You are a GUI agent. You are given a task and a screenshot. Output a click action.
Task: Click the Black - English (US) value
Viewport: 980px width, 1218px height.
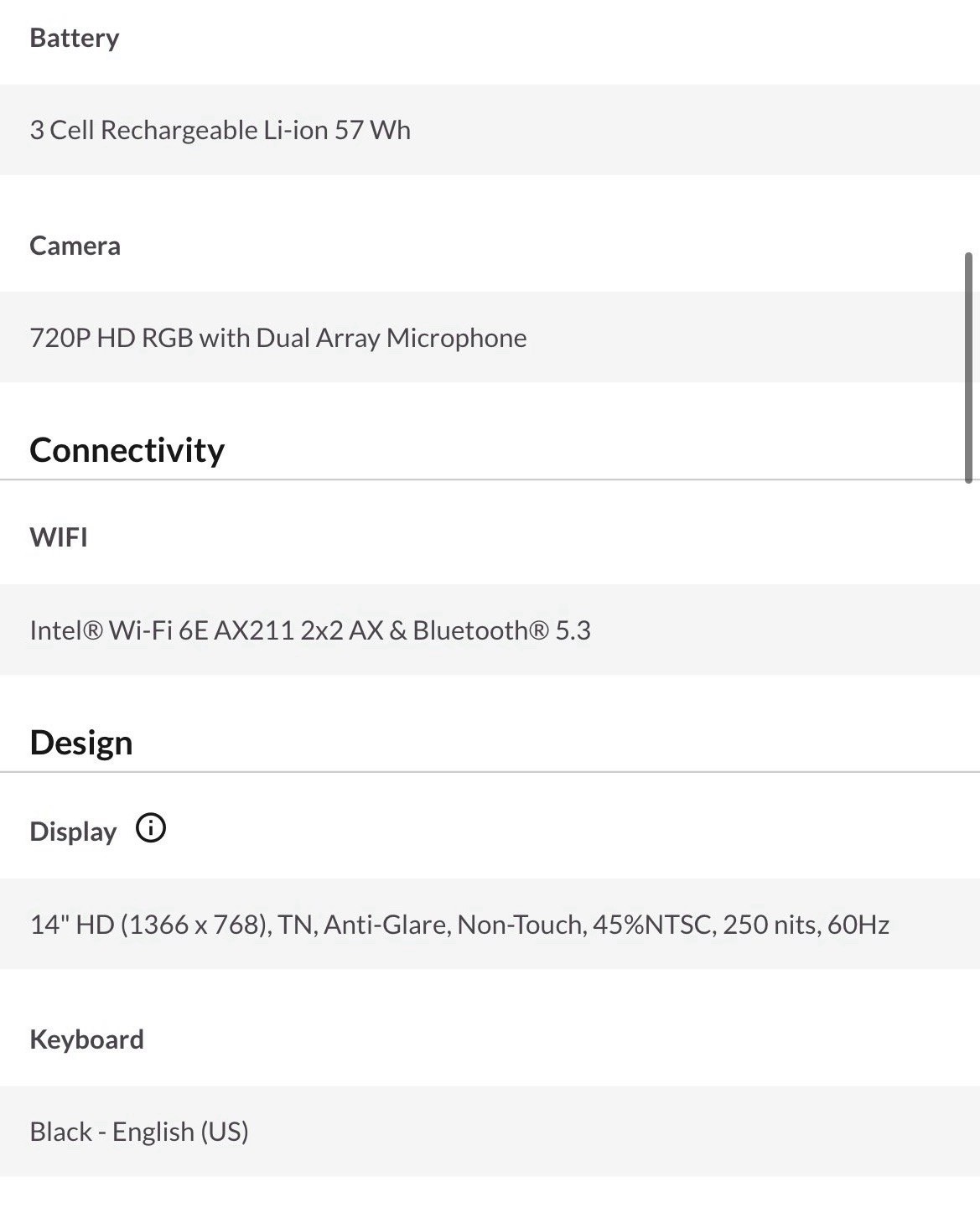tap(139, 1132)
